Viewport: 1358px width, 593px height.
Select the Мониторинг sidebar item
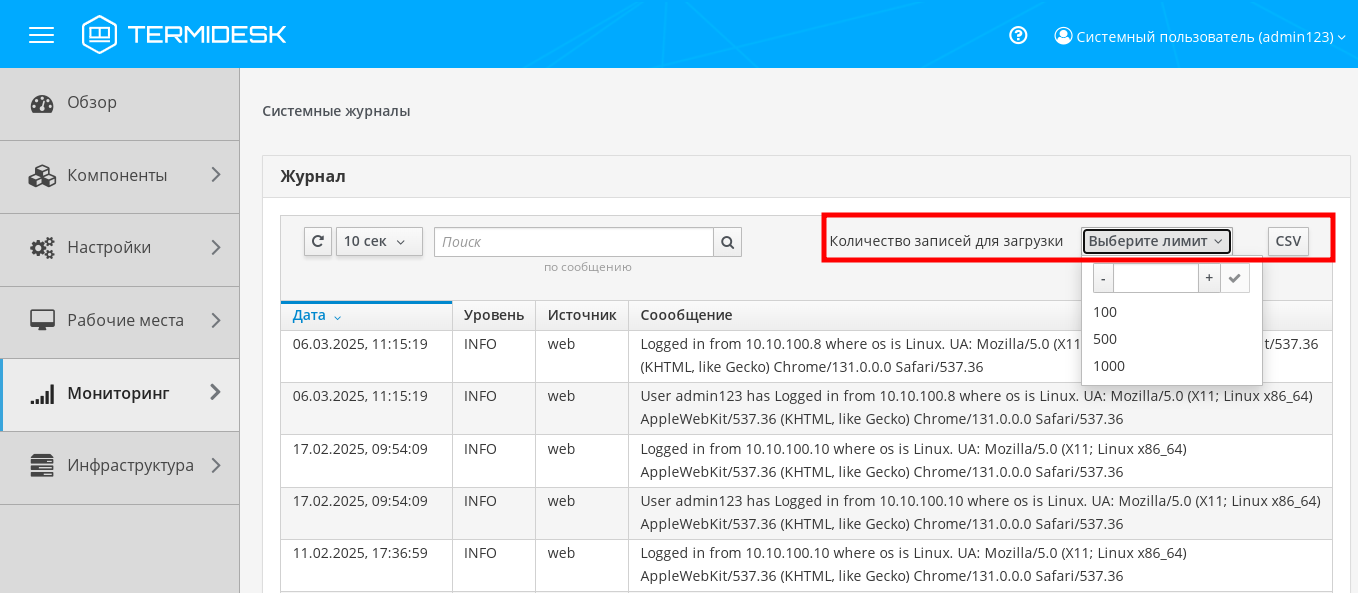pyautogui.click(x=119, y=394)
